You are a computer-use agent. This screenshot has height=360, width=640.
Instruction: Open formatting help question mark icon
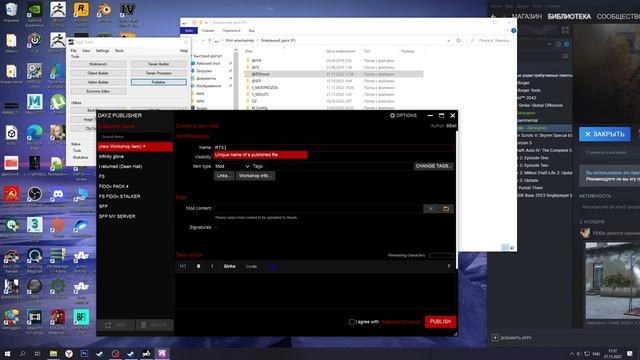[x=449, y=266]
